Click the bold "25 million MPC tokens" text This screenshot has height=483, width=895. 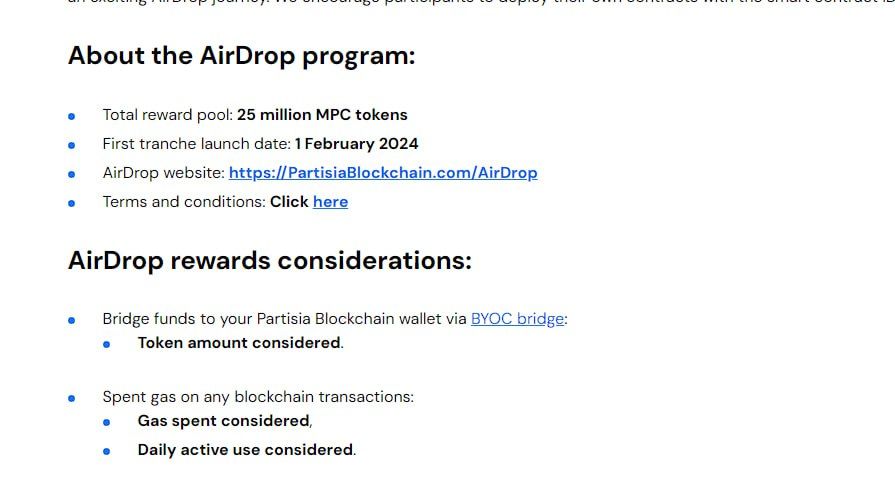pyautogui.click(x=322, y=115)
